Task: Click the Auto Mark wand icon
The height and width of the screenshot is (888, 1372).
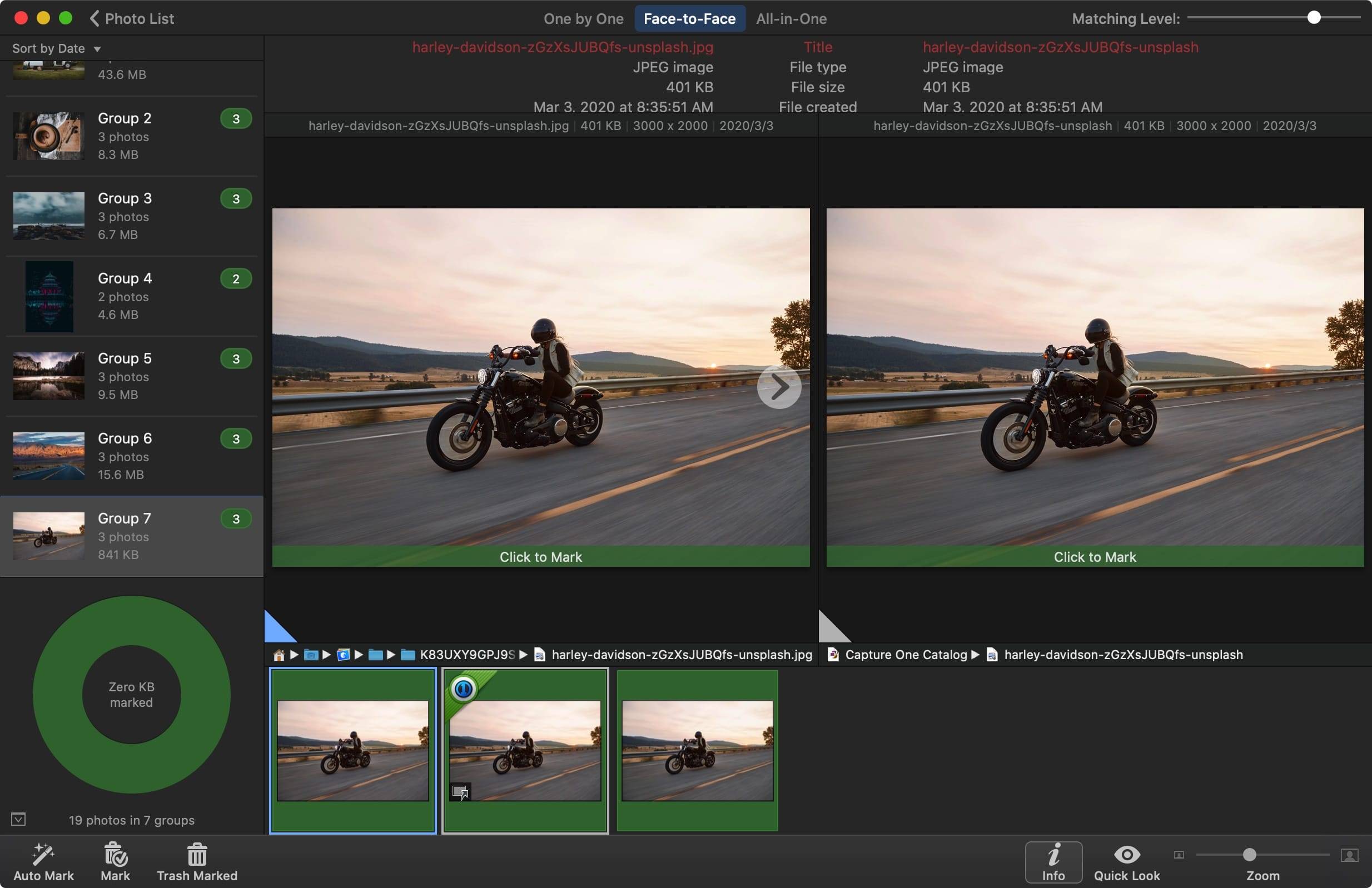Action: pos(43,854)
